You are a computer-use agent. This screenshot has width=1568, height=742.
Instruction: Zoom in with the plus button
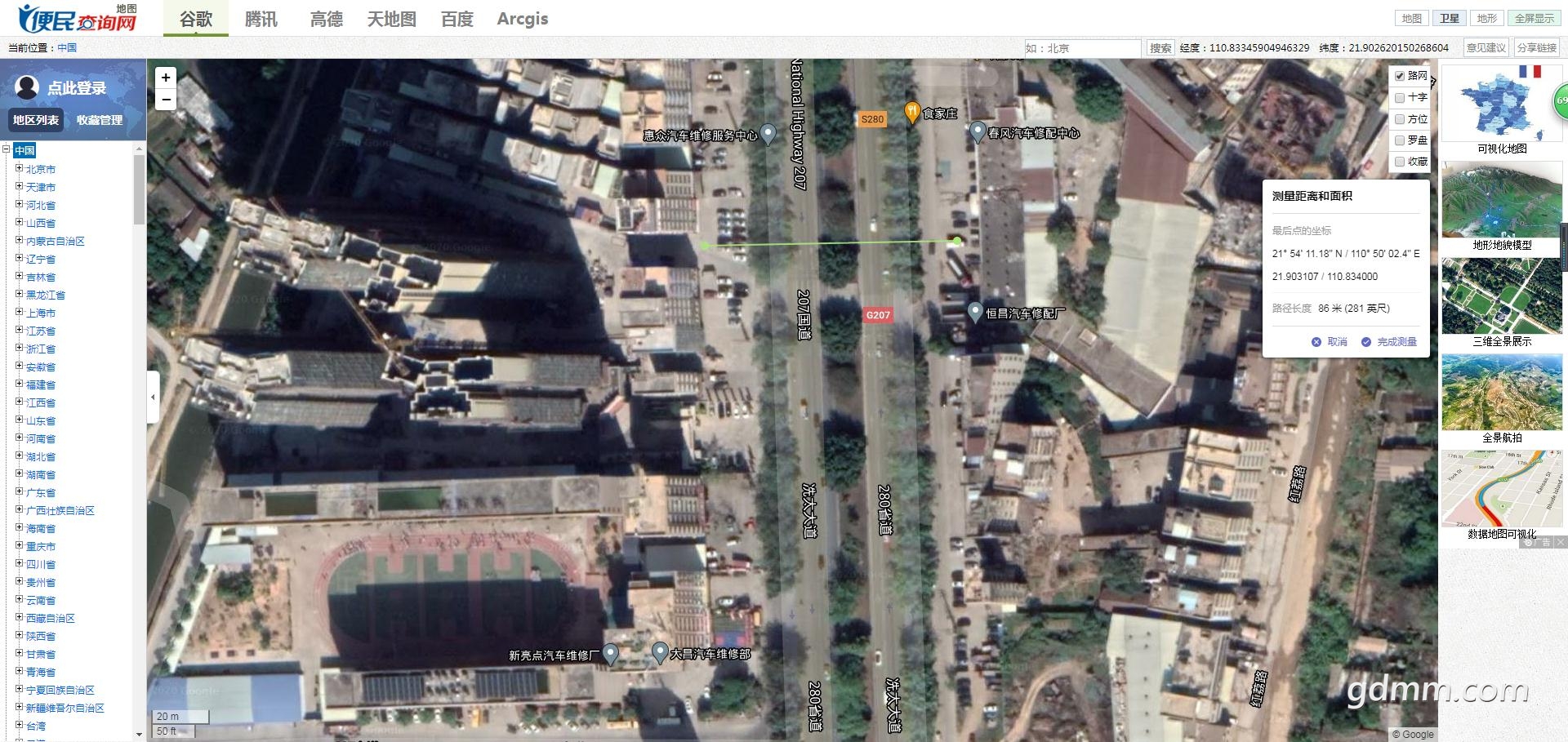pyautogui.click(x=166, y=78)
